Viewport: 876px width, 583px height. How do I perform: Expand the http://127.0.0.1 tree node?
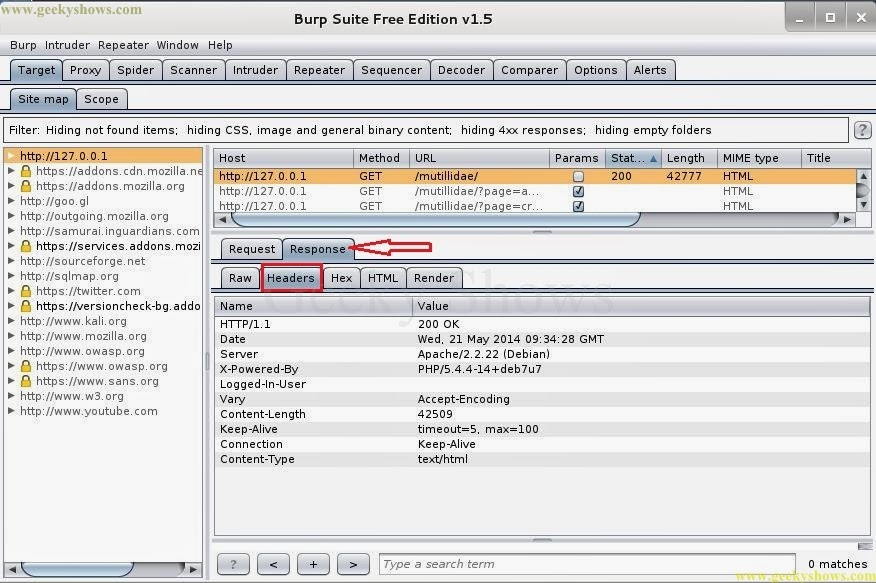11,156
